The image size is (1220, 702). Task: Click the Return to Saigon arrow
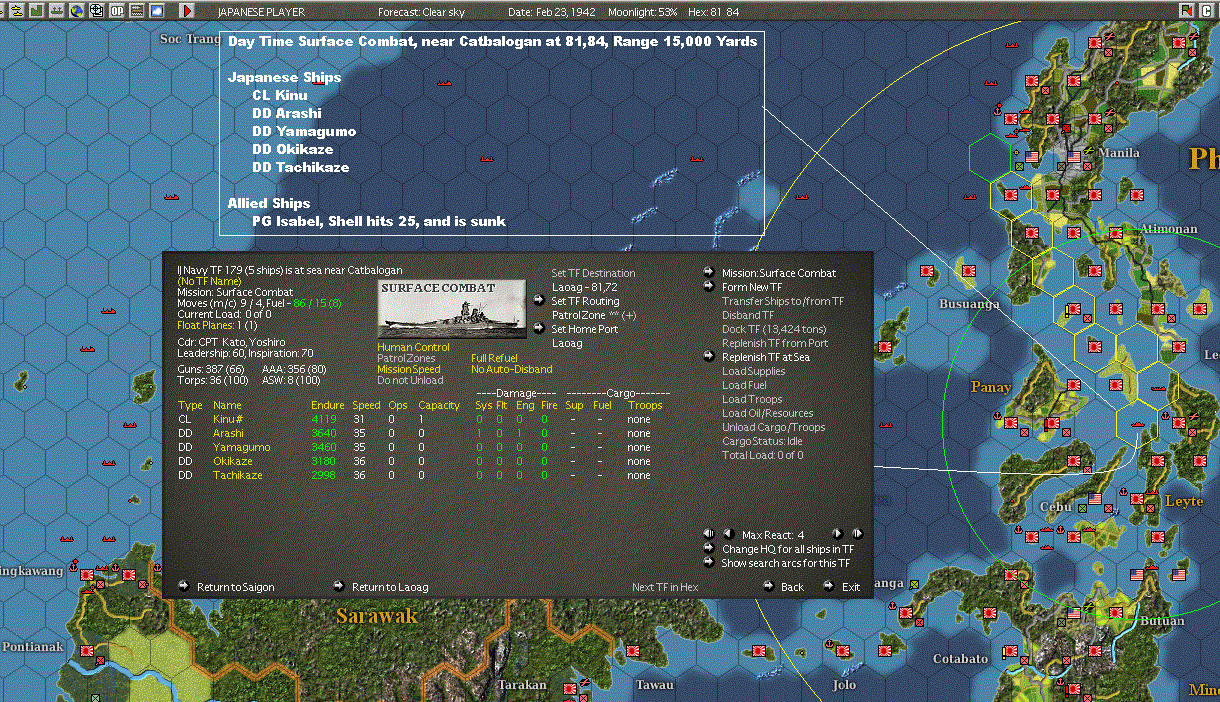(x=184, y=586)
